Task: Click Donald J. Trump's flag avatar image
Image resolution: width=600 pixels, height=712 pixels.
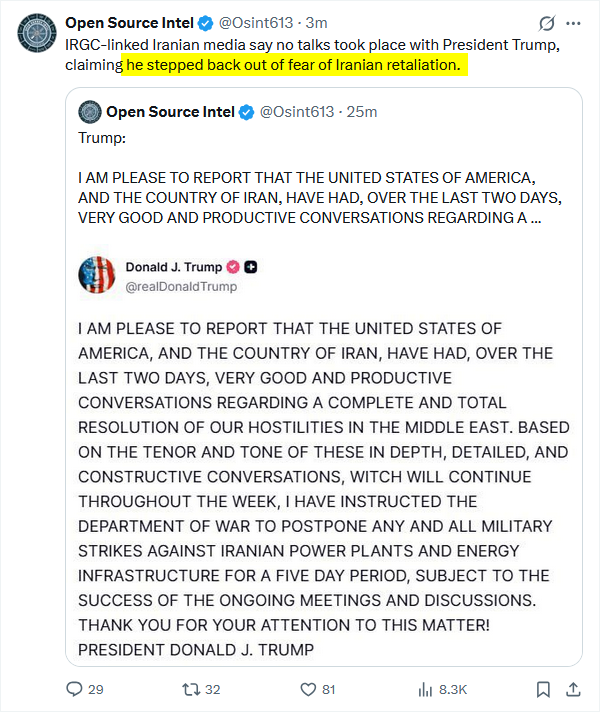Action: click(96, 276)
